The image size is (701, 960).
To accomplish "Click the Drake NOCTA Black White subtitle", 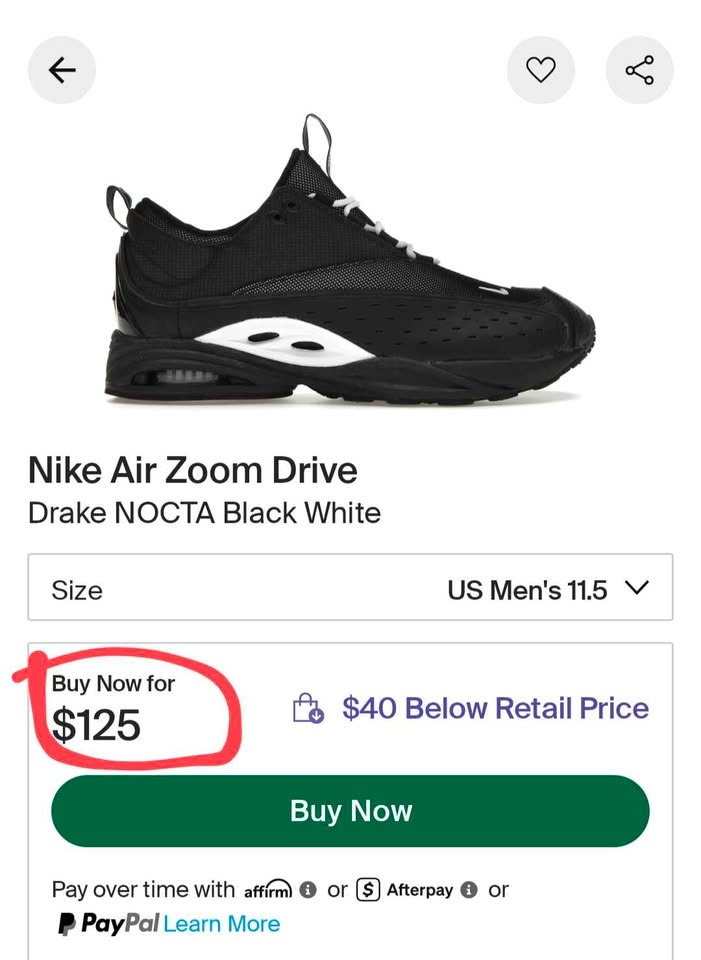I will point(204,513).
